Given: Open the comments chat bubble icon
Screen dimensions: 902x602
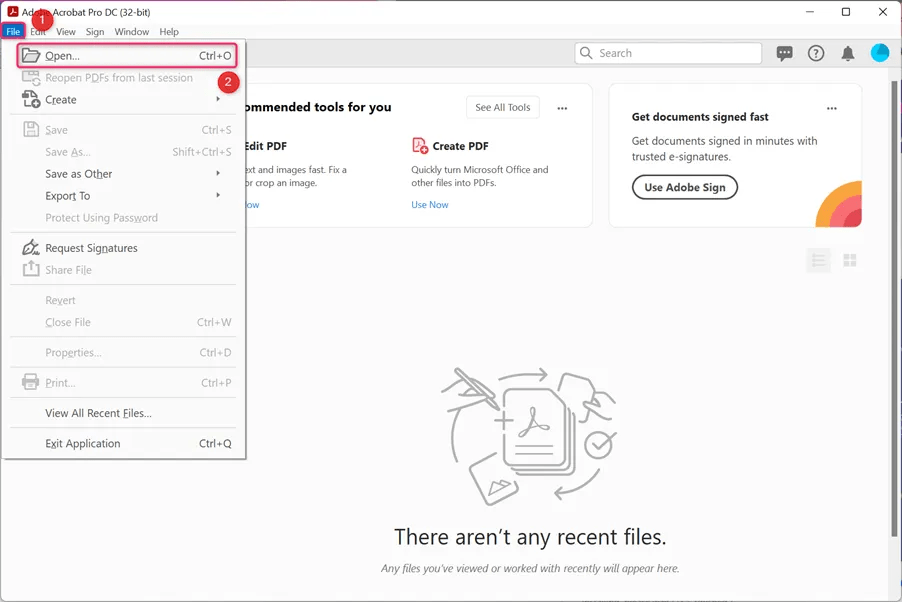Looking at the screenshot, I should (784, 54).
